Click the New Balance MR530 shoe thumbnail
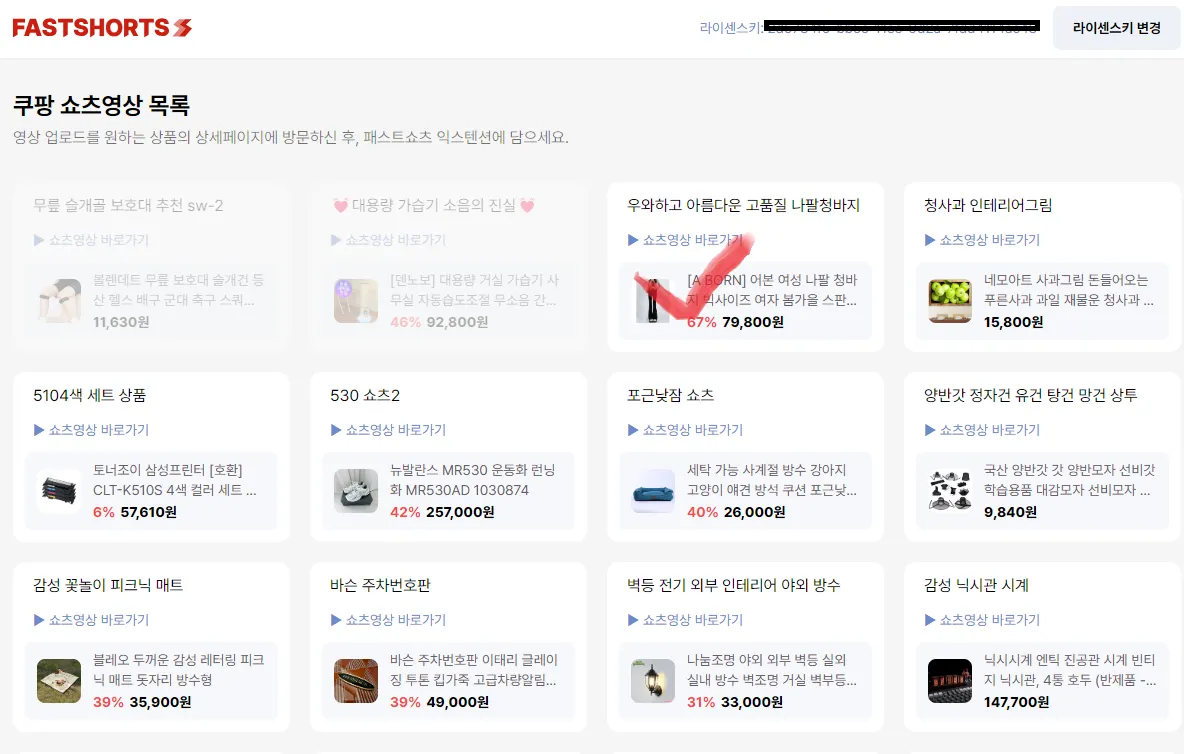 coord(356,491)
